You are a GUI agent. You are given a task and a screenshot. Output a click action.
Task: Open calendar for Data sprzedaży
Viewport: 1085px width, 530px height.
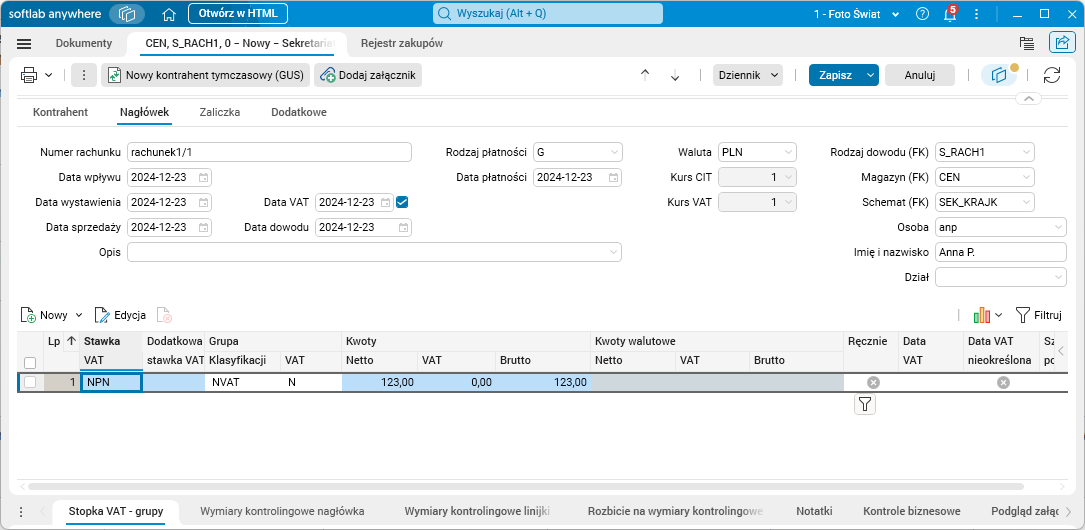[203, 228]
